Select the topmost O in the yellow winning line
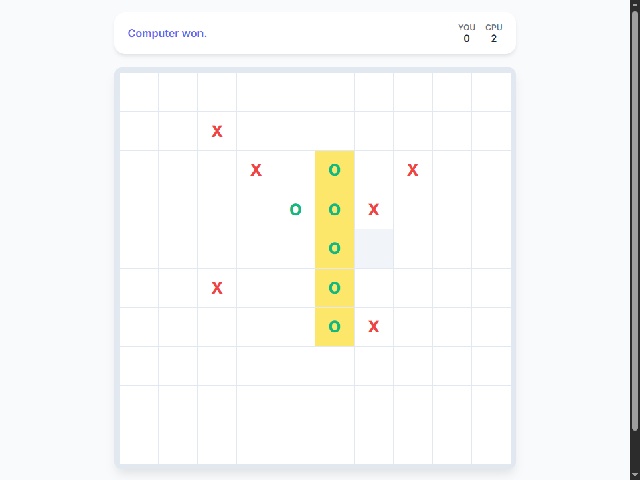This screenshot has height=480, width=640. tap(334, 170)
